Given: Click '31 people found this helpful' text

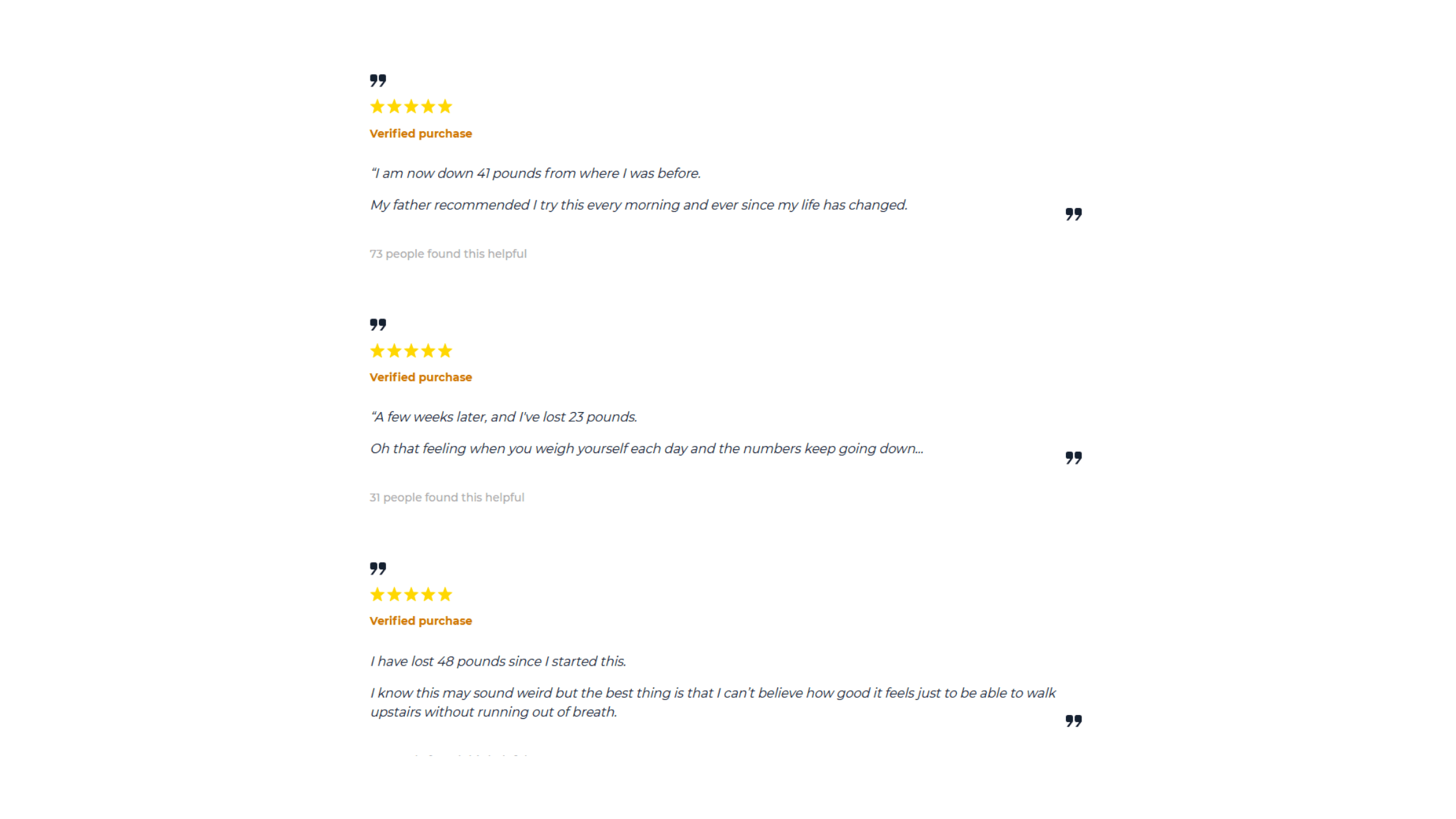Looking at the screenshot, I should pyautogui.click(x=447, y=498).
